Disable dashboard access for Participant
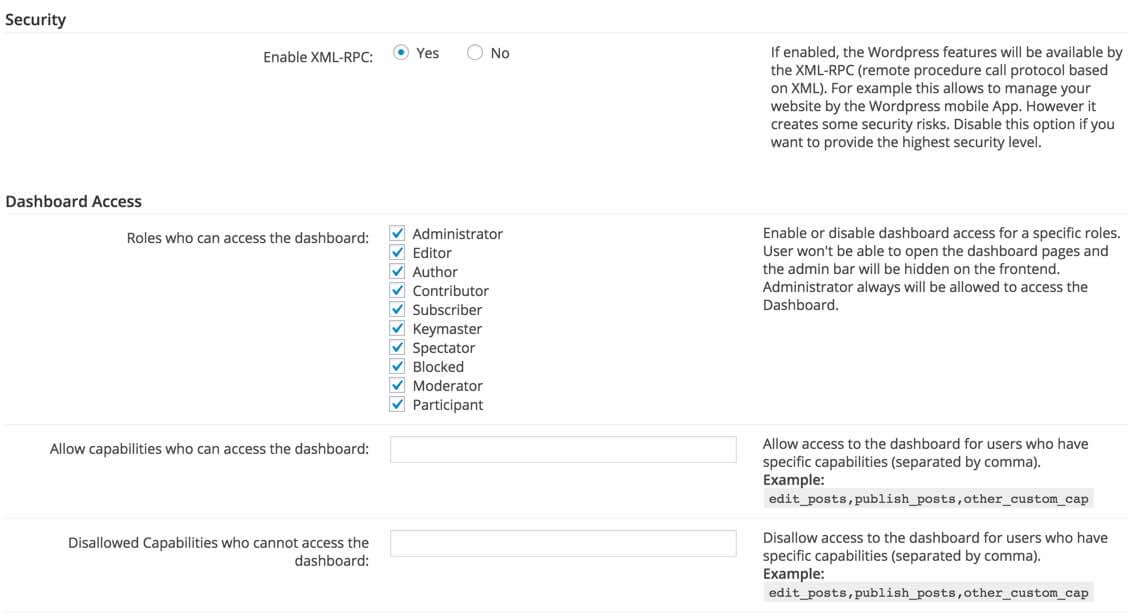1128x616 pixels. coord(397,405)
